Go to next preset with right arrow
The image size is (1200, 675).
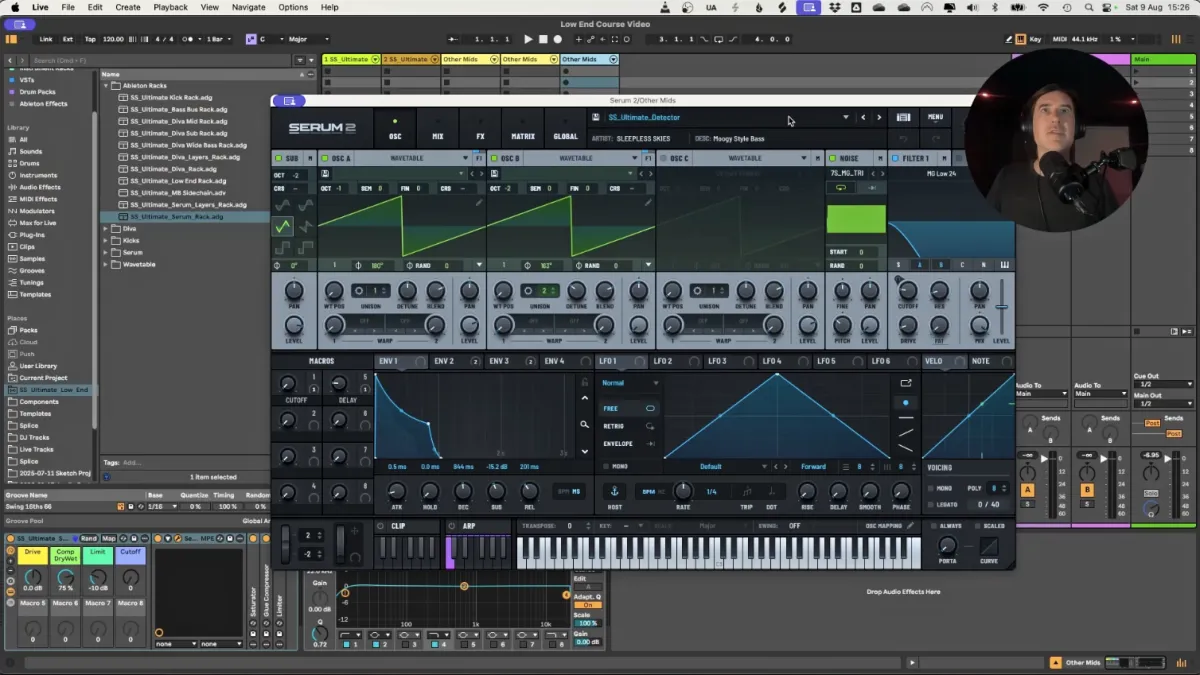879,117
